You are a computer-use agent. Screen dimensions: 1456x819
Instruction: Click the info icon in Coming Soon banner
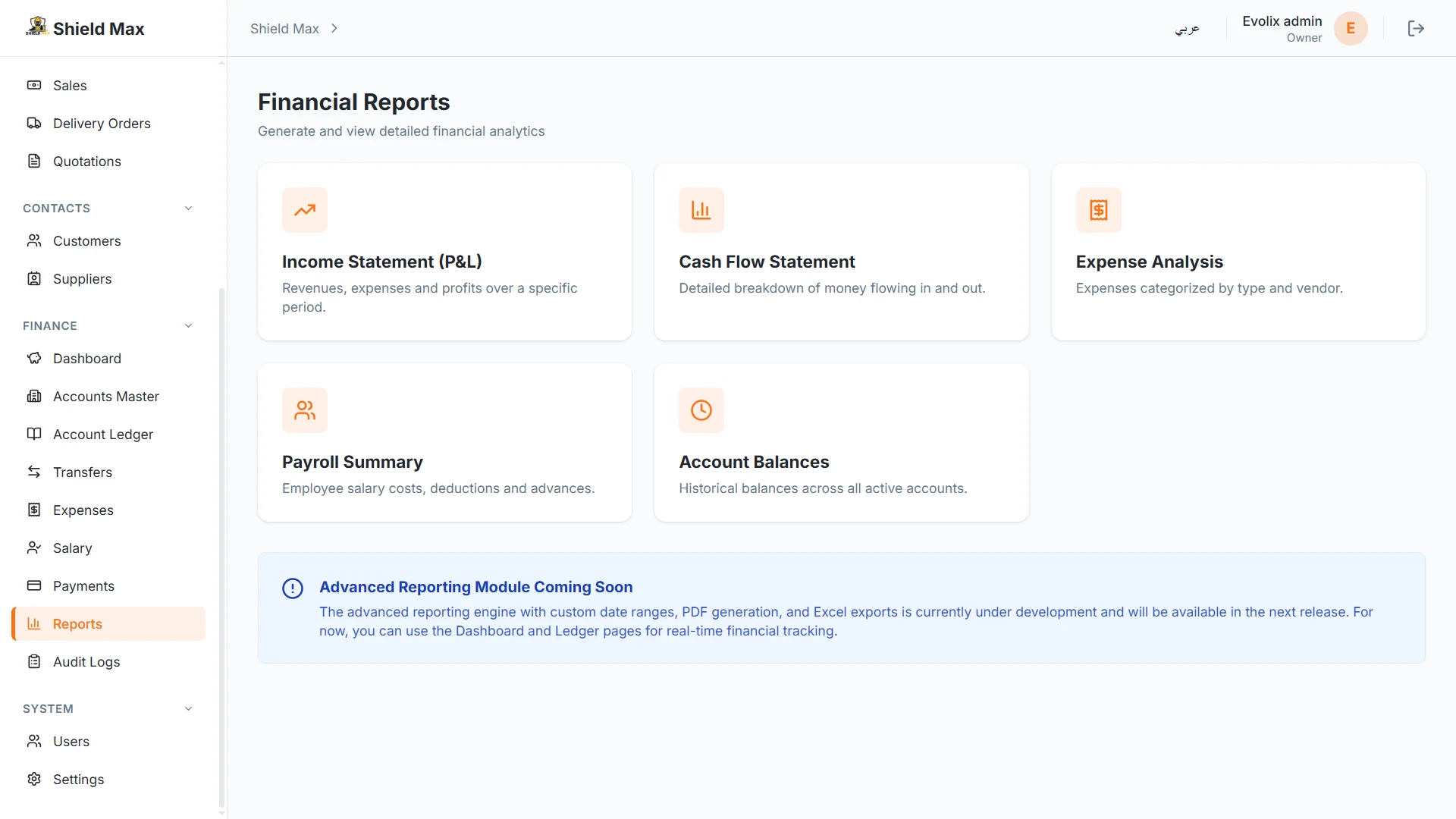coord(293,588)
